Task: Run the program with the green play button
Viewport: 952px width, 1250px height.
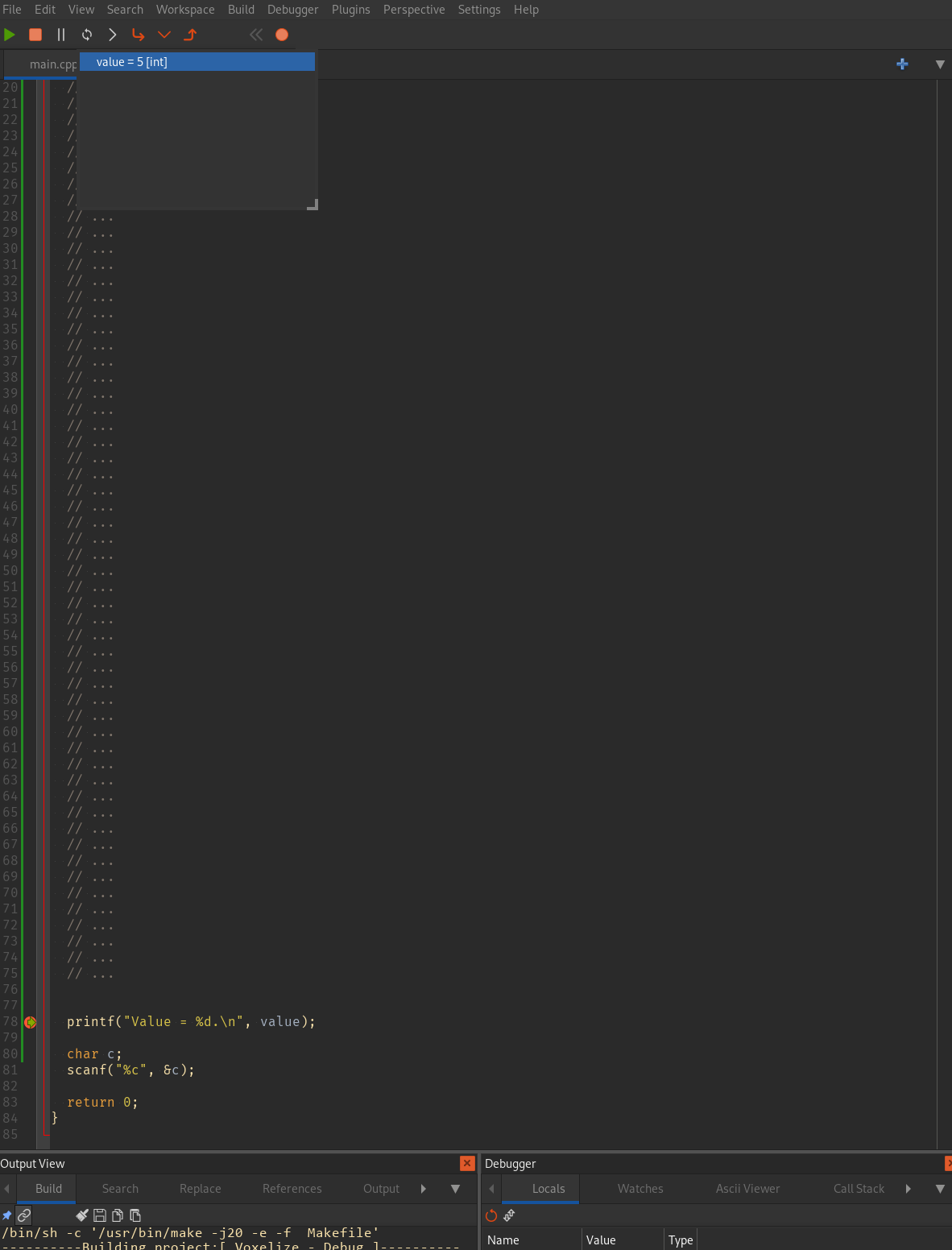Action: [x=10, y=35]
